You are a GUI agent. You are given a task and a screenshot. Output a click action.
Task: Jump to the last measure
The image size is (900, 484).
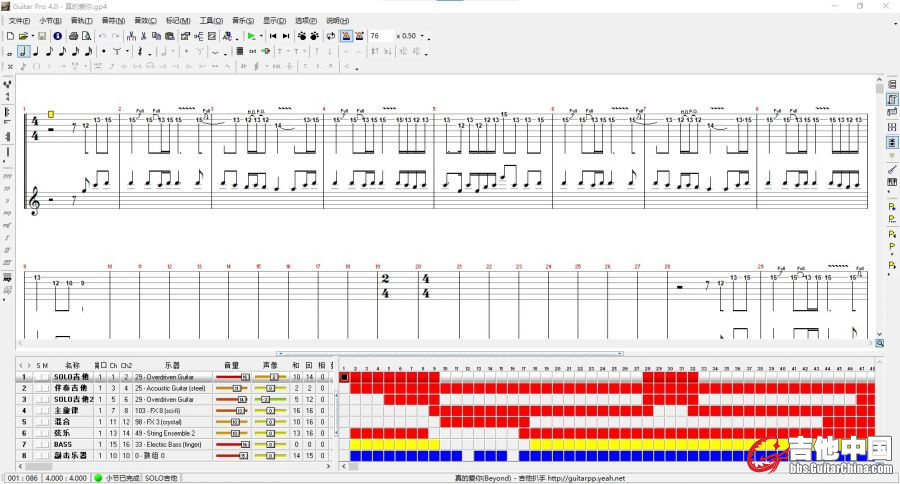point(286,36)
